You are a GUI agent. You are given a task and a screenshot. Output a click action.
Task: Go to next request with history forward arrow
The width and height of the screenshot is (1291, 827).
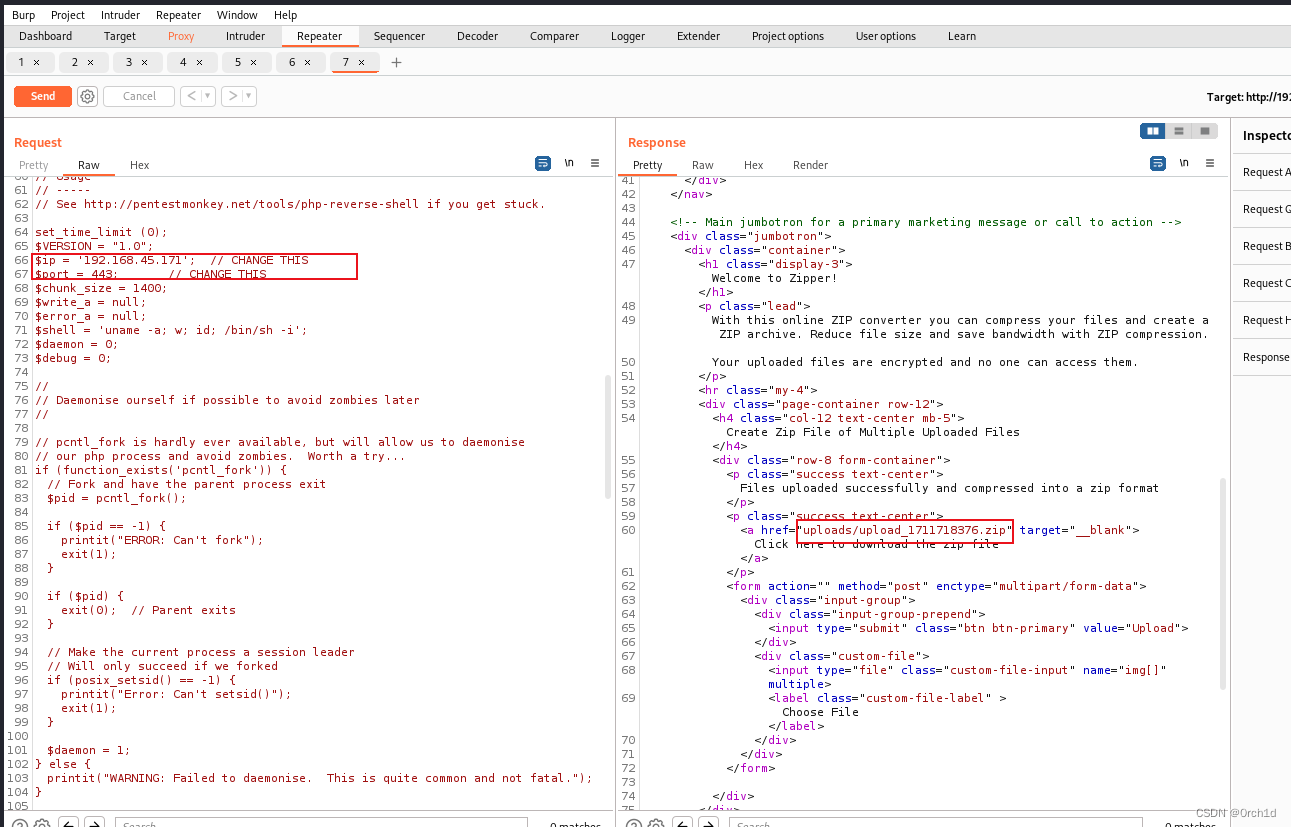[x=232, y=96]
